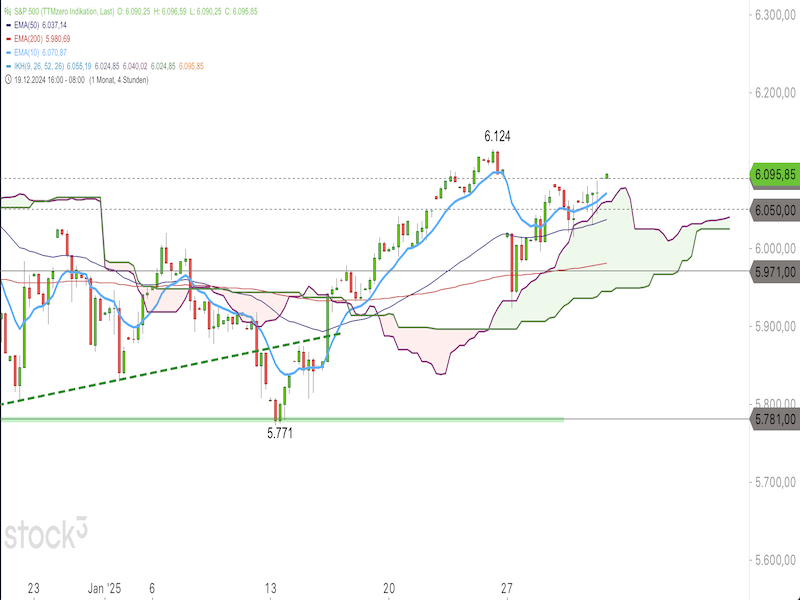Click the 6.000,00 price axis label

[x=776, y=248]
